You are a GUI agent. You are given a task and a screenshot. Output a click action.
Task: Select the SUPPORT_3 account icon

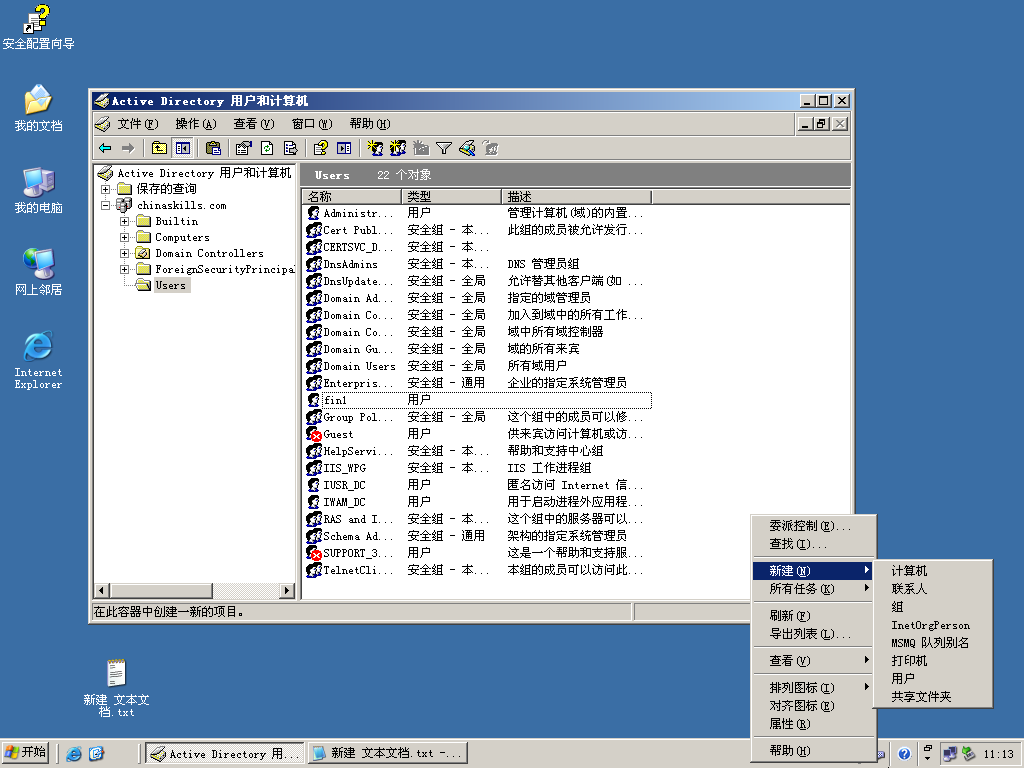[314, 552]
